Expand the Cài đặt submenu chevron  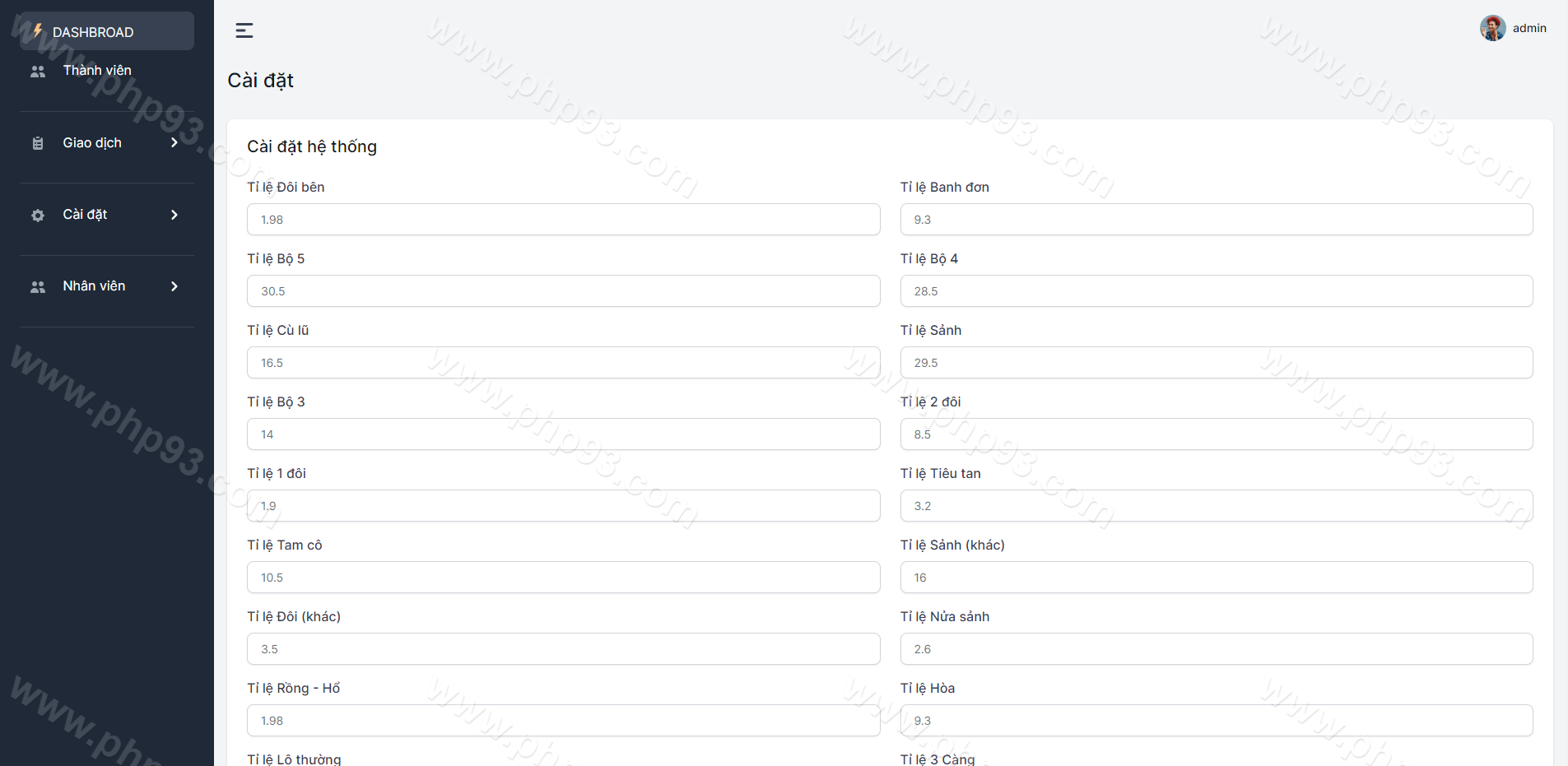pos(174,215)
